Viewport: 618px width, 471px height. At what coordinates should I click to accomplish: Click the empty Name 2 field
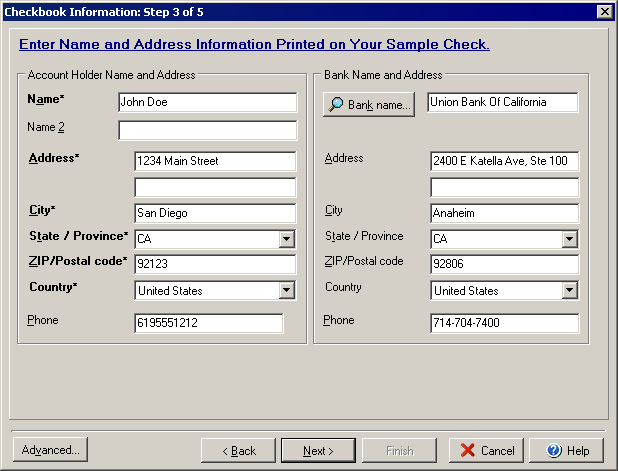pyautogui.click(x=208, y=130)
